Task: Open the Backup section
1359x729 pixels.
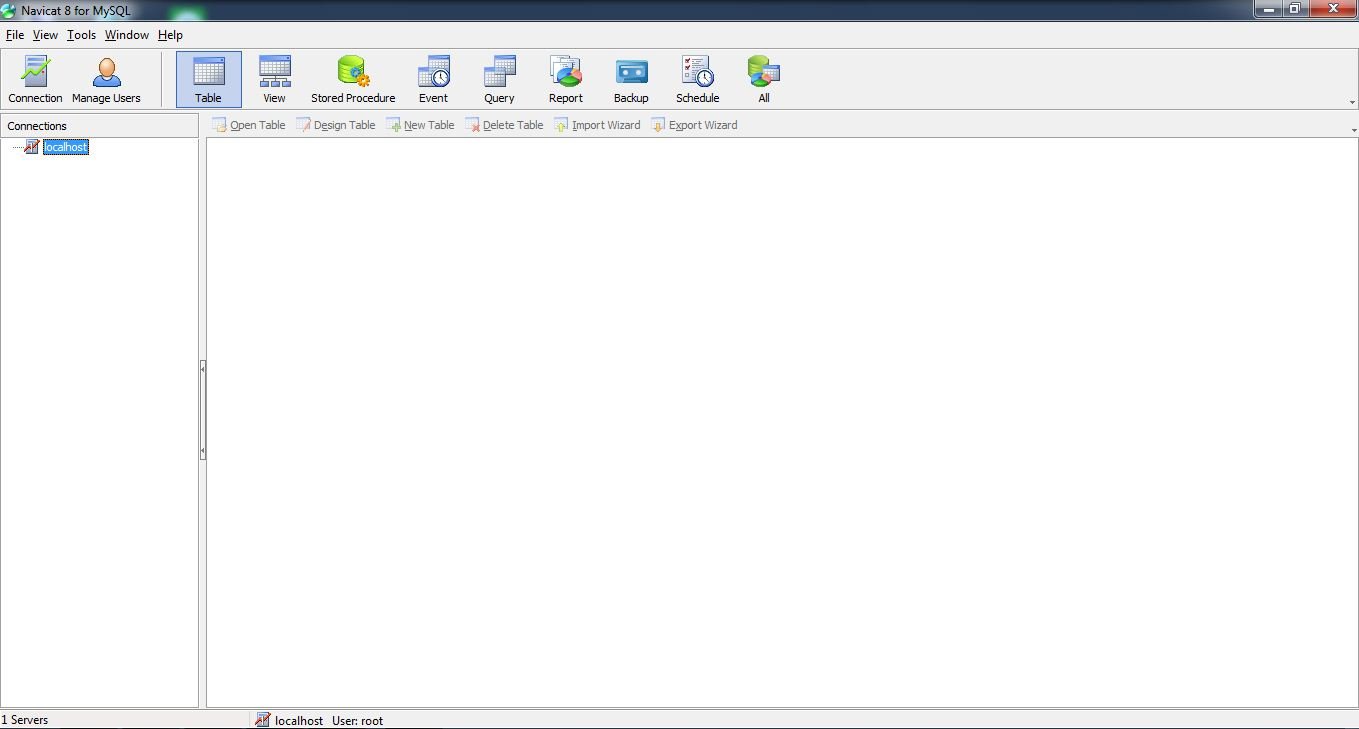Action: [631, 80]
